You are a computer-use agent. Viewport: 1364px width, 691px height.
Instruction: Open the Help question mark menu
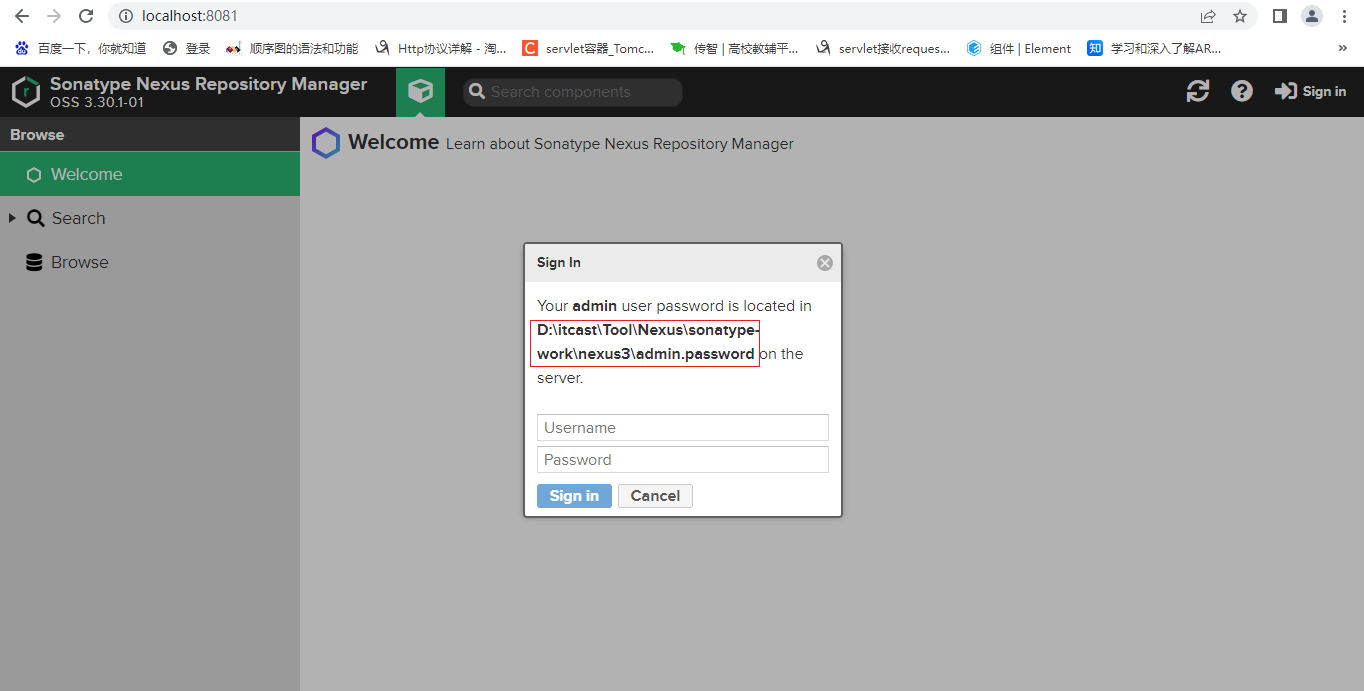pos(1241,92)
